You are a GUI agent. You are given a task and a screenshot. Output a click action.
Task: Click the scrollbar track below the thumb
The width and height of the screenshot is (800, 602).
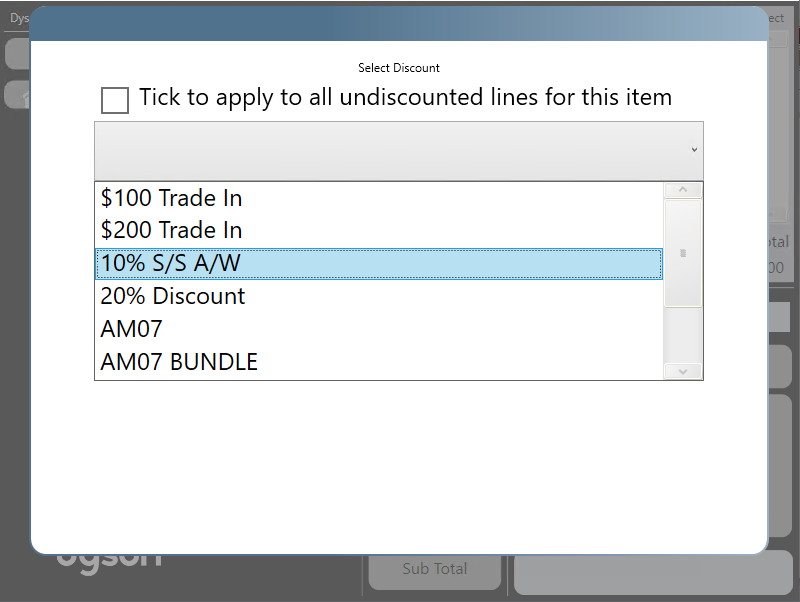click(x=683, y=334)
